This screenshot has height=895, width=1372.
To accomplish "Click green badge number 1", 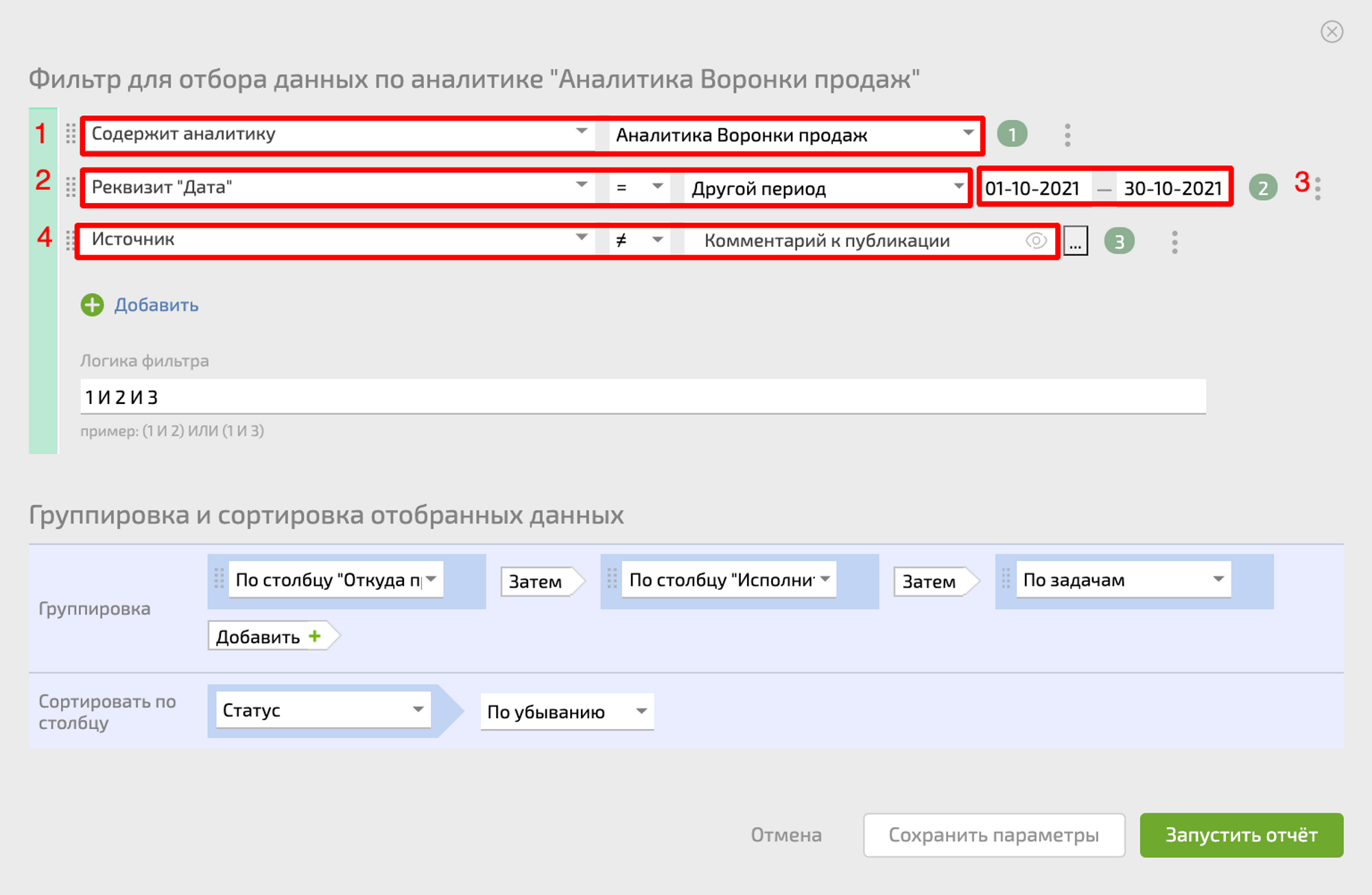I will click(x=1012, y=134).
